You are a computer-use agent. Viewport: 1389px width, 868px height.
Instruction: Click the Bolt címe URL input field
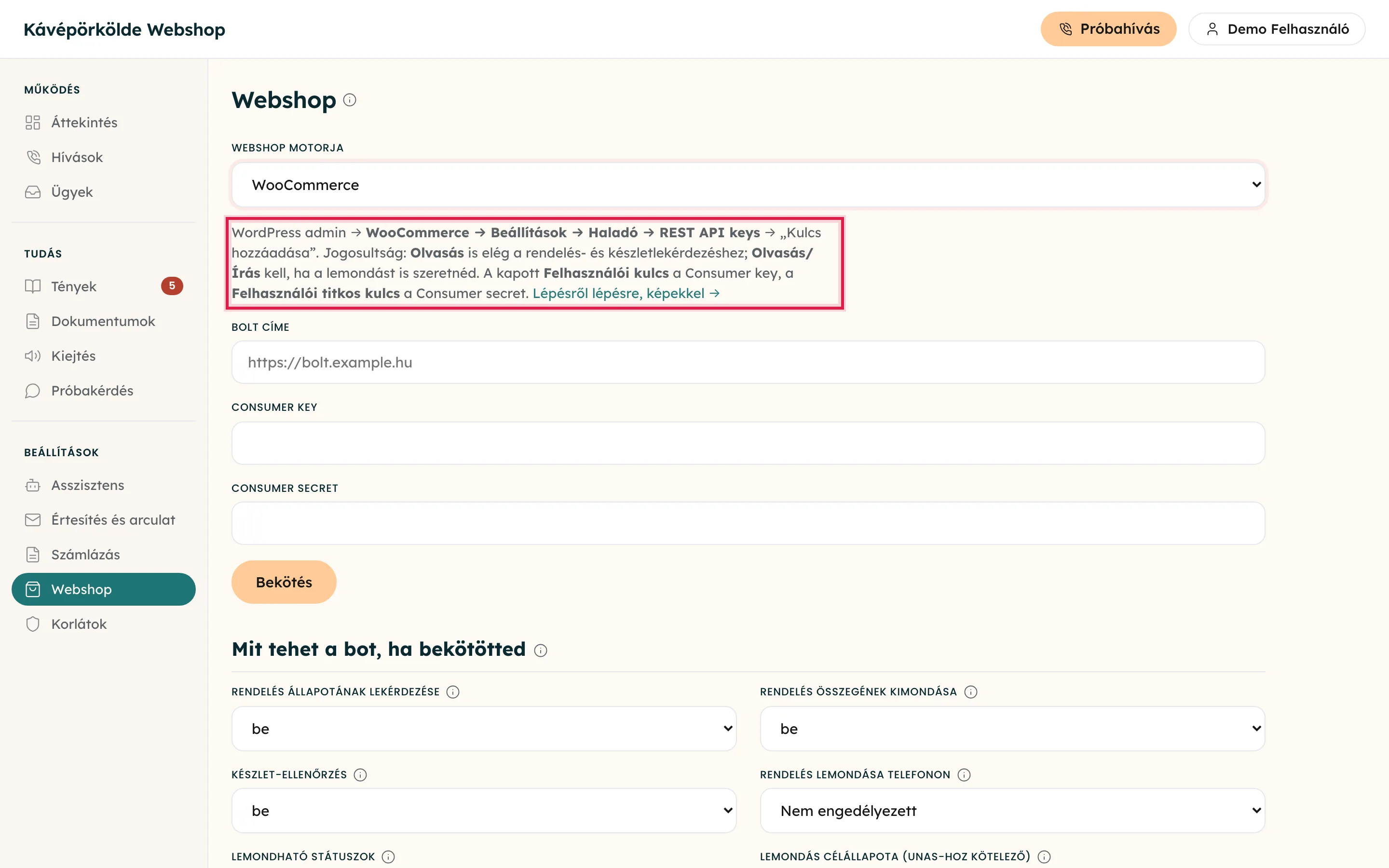(748, 362)
